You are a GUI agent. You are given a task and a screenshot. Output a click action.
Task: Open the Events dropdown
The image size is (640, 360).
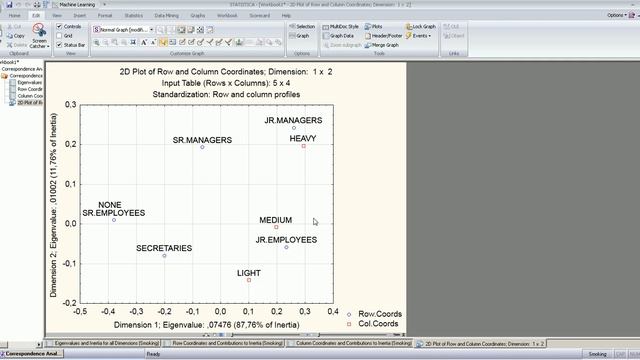[430, 36]
